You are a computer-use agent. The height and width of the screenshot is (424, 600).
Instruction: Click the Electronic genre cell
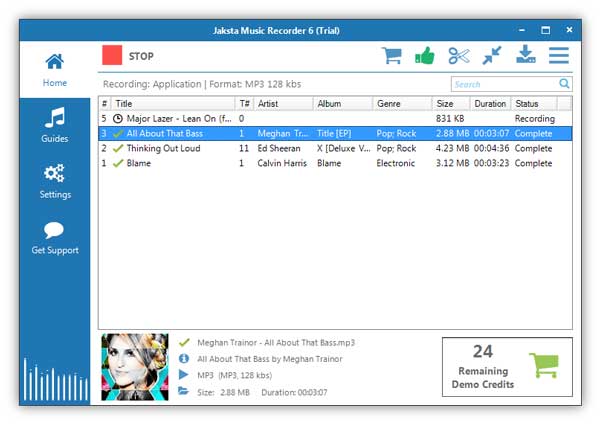[x=396, y=163]
